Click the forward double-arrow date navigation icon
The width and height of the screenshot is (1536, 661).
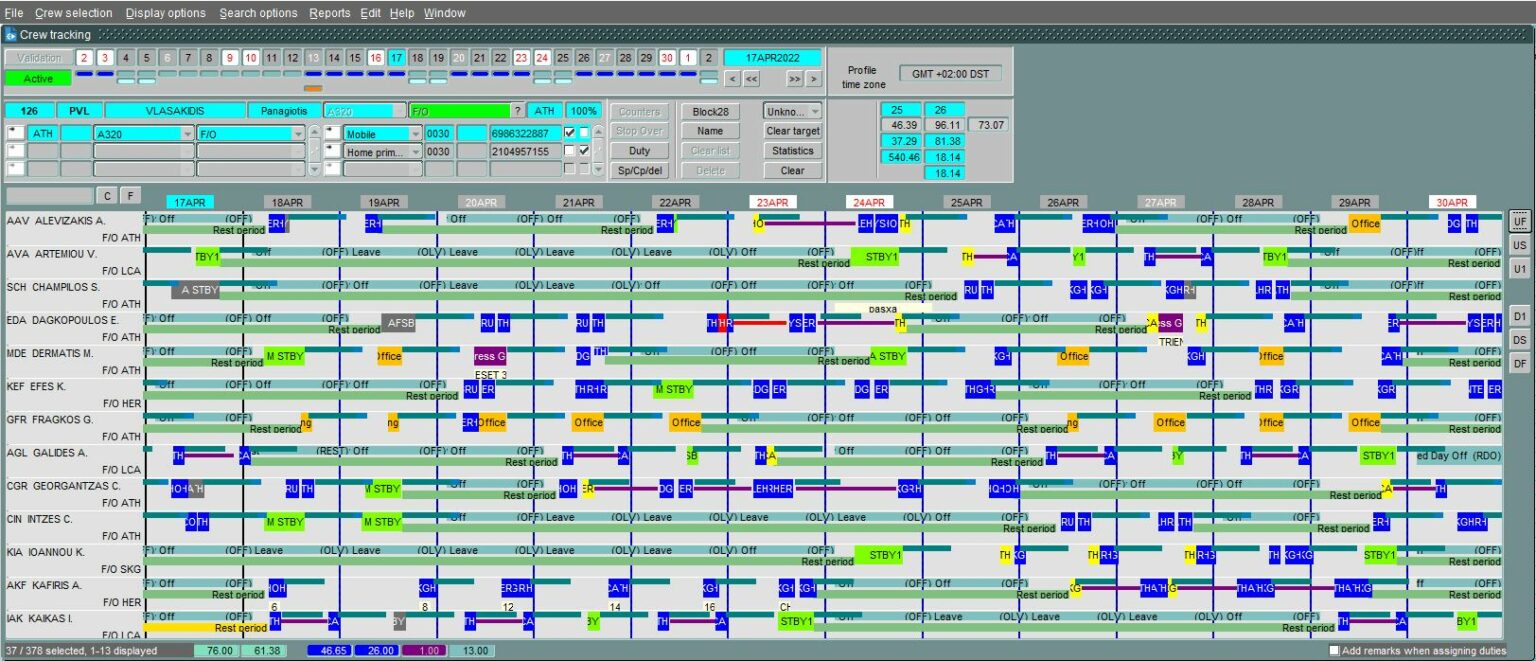(x=795, y=79)
